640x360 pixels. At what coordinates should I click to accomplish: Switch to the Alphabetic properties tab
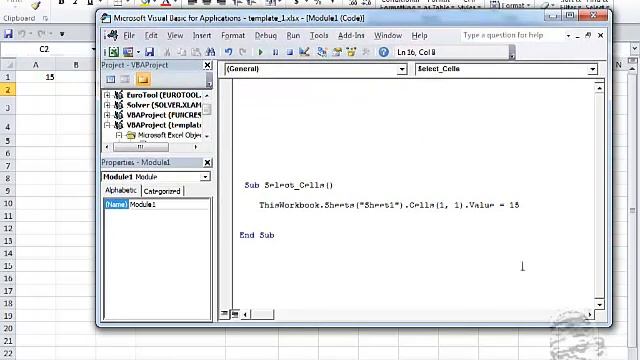(x=121, y=190)
